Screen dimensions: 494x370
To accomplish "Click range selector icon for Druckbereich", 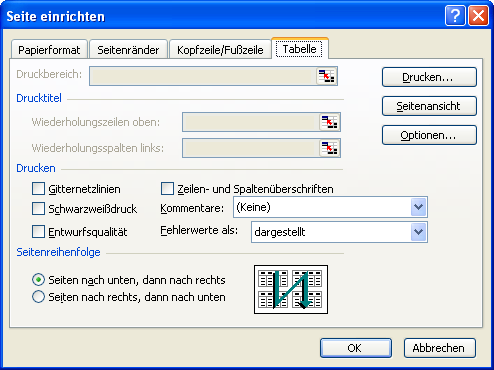I will click(x=326, y=76).
